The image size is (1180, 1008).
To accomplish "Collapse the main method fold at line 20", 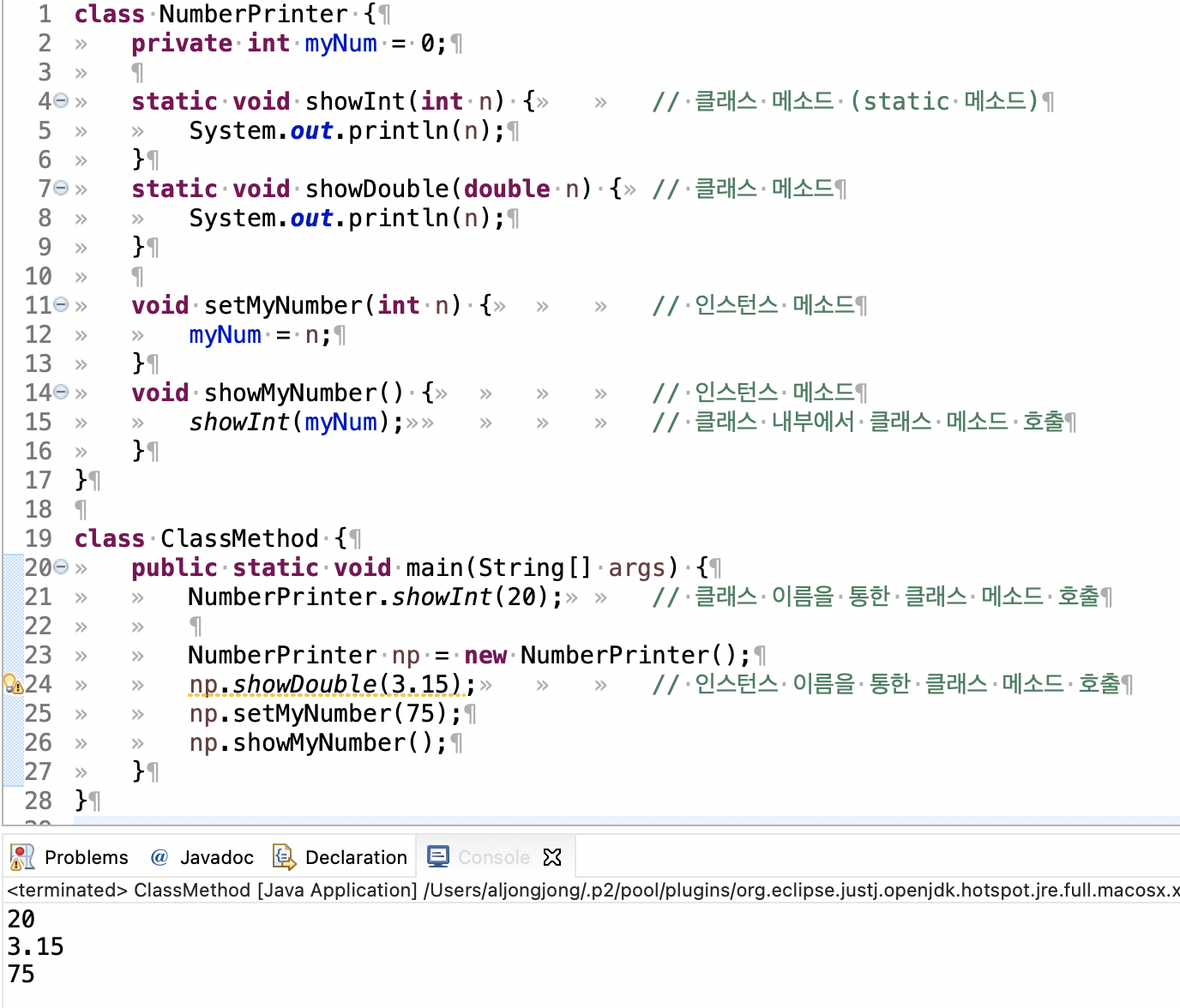I will (x=61, y=567).
